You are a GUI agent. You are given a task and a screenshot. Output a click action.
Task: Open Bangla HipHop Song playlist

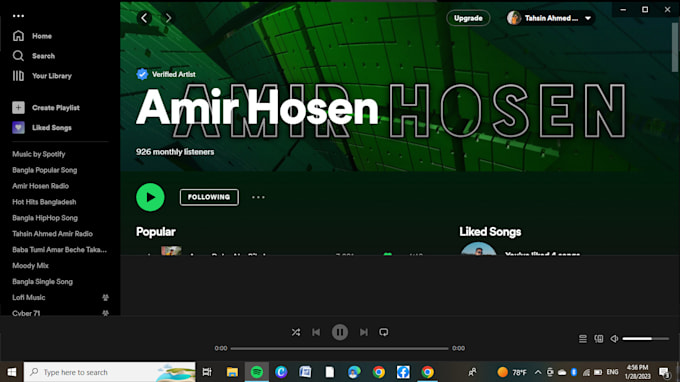pyautogui.click(x=45, y=218)
